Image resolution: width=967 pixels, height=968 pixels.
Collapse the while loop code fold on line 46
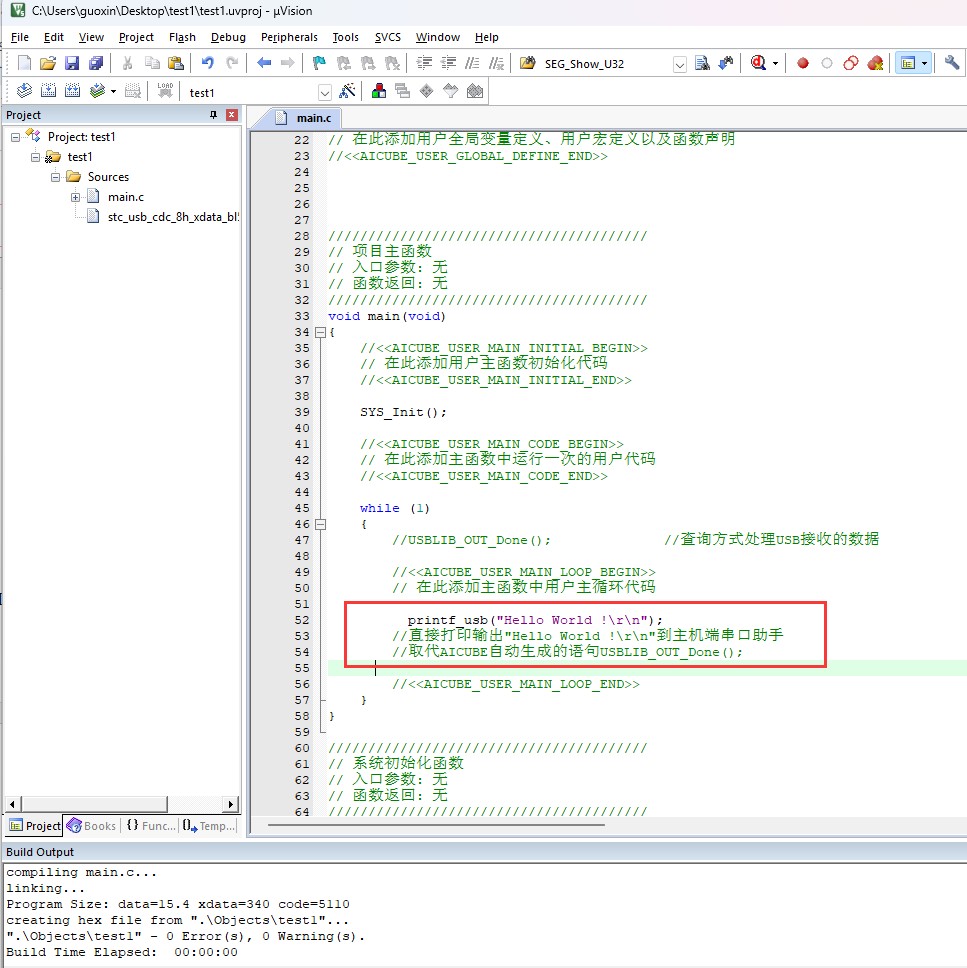point(320,524)
